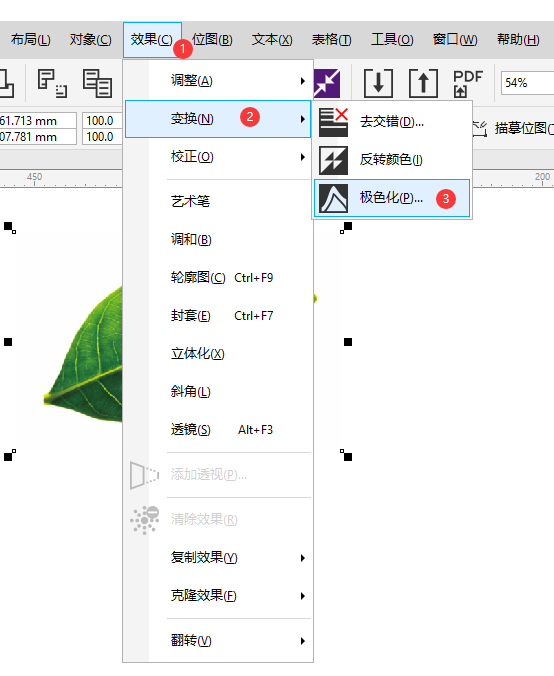
Task: Click the copy-pages toolbar icon
Action: click(97, 83)
